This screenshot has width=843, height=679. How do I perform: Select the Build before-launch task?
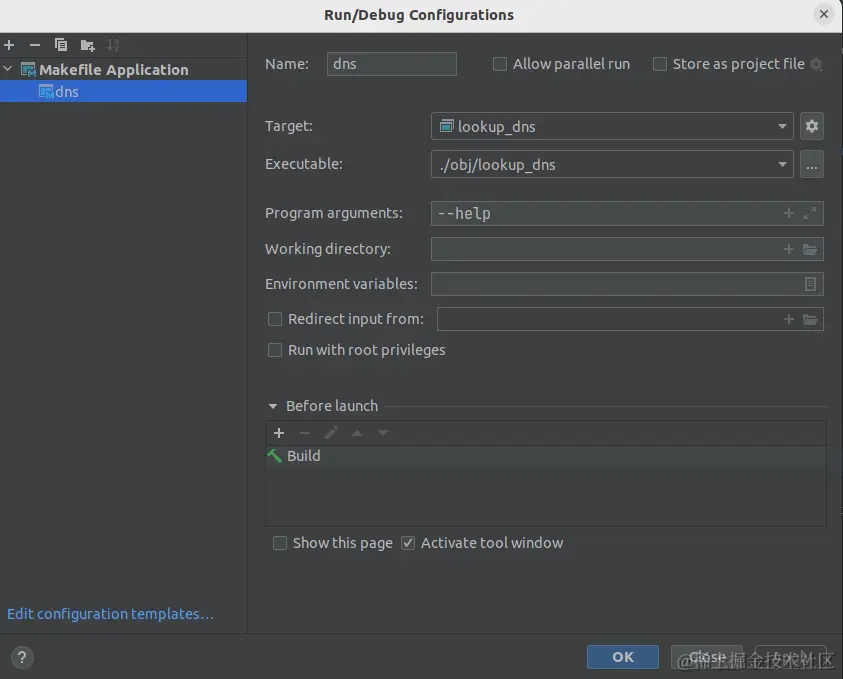(303, 456)
